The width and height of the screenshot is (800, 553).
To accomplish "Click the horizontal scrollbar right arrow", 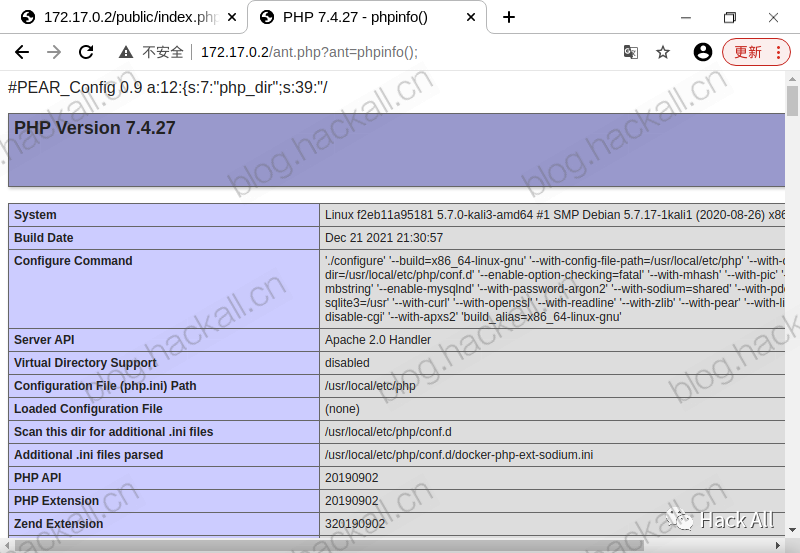I will coord(779,546).
